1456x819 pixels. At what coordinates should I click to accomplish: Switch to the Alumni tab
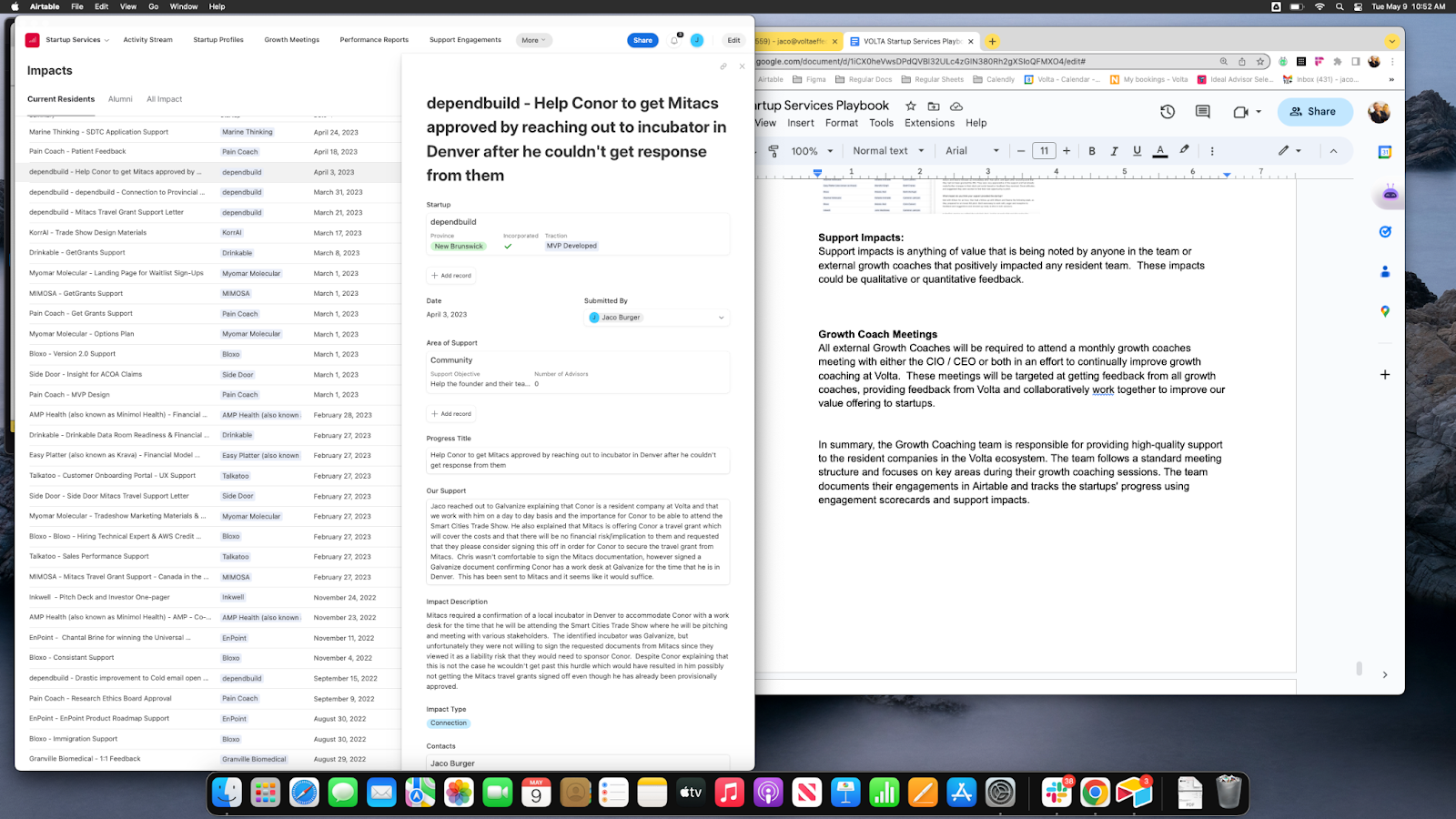click(x=120, y=99)
